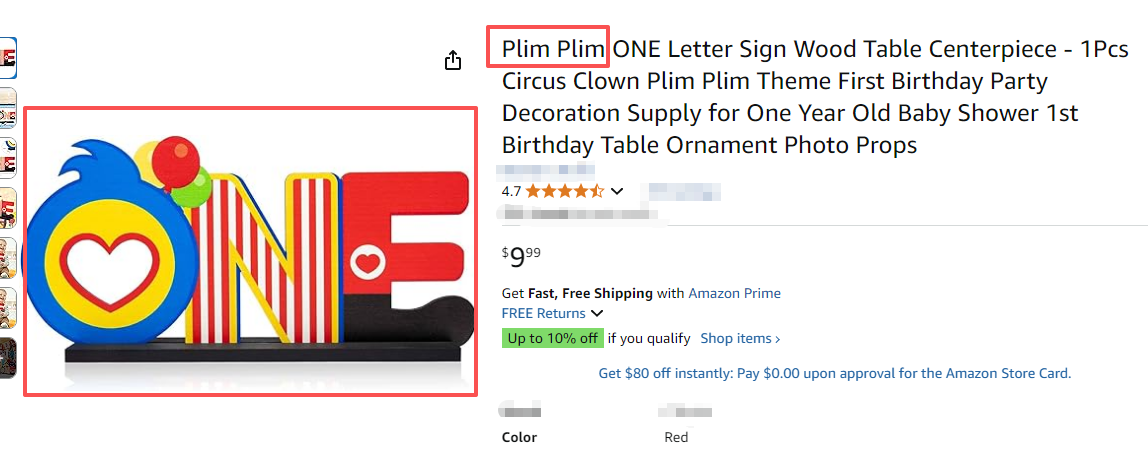The image size is (1148, 454).
Task: Click the orange star rating icons
Action: pos(564,191)
